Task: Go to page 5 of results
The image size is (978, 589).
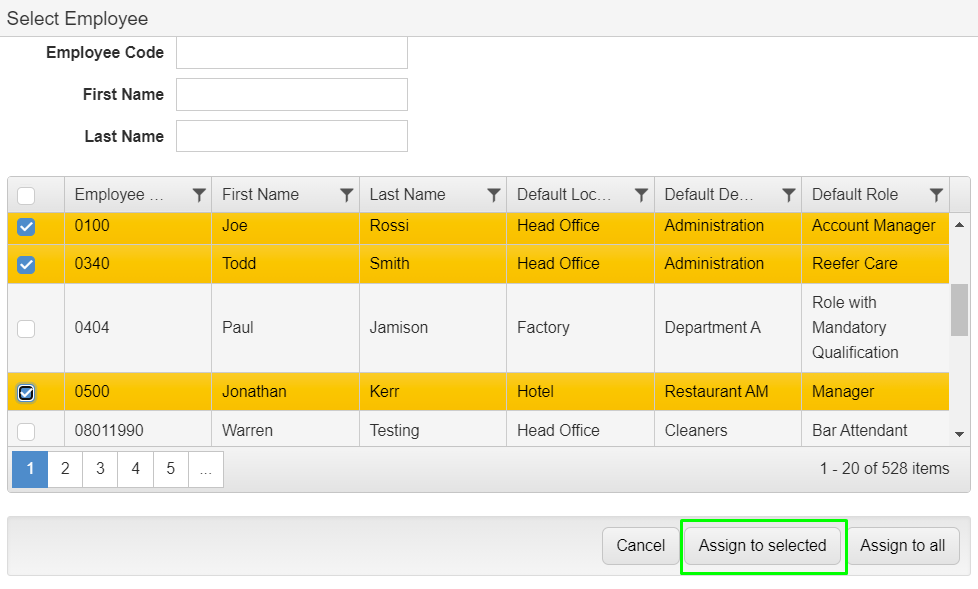Action: tap(170, 469)
